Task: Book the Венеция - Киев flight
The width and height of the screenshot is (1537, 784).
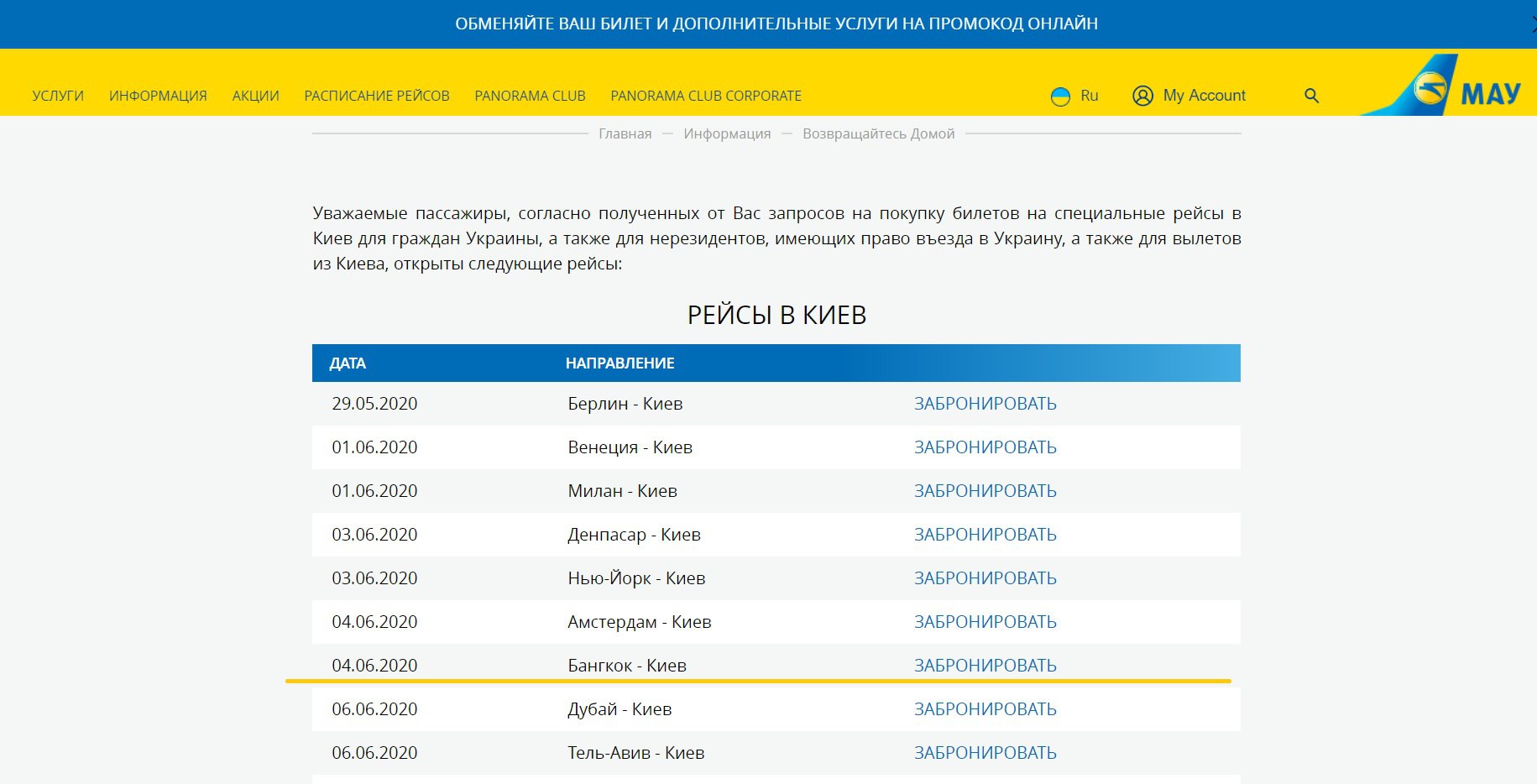Action: click(985, 447)
